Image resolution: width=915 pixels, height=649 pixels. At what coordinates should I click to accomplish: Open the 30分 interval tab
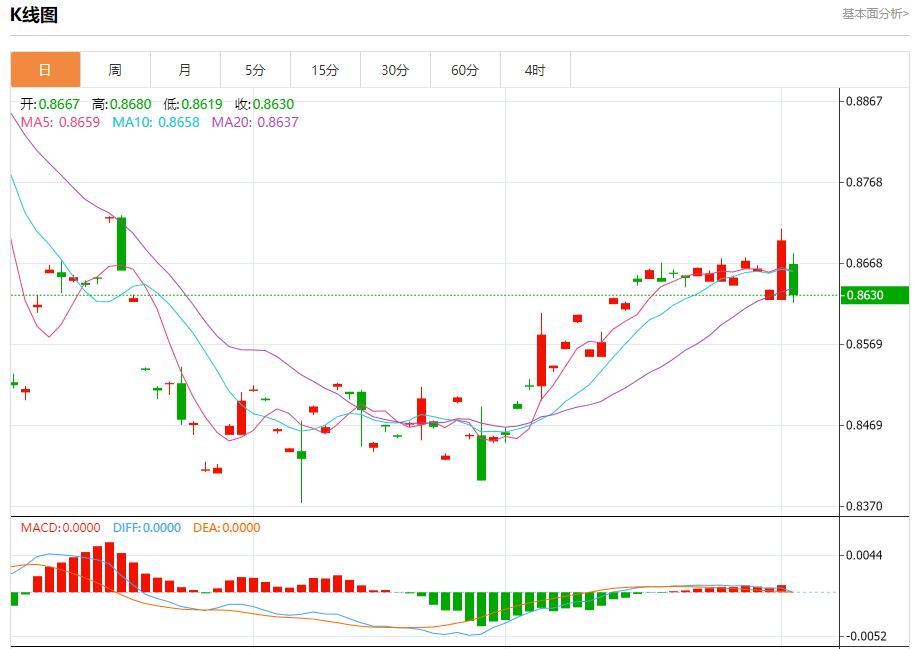click(396, 70)
